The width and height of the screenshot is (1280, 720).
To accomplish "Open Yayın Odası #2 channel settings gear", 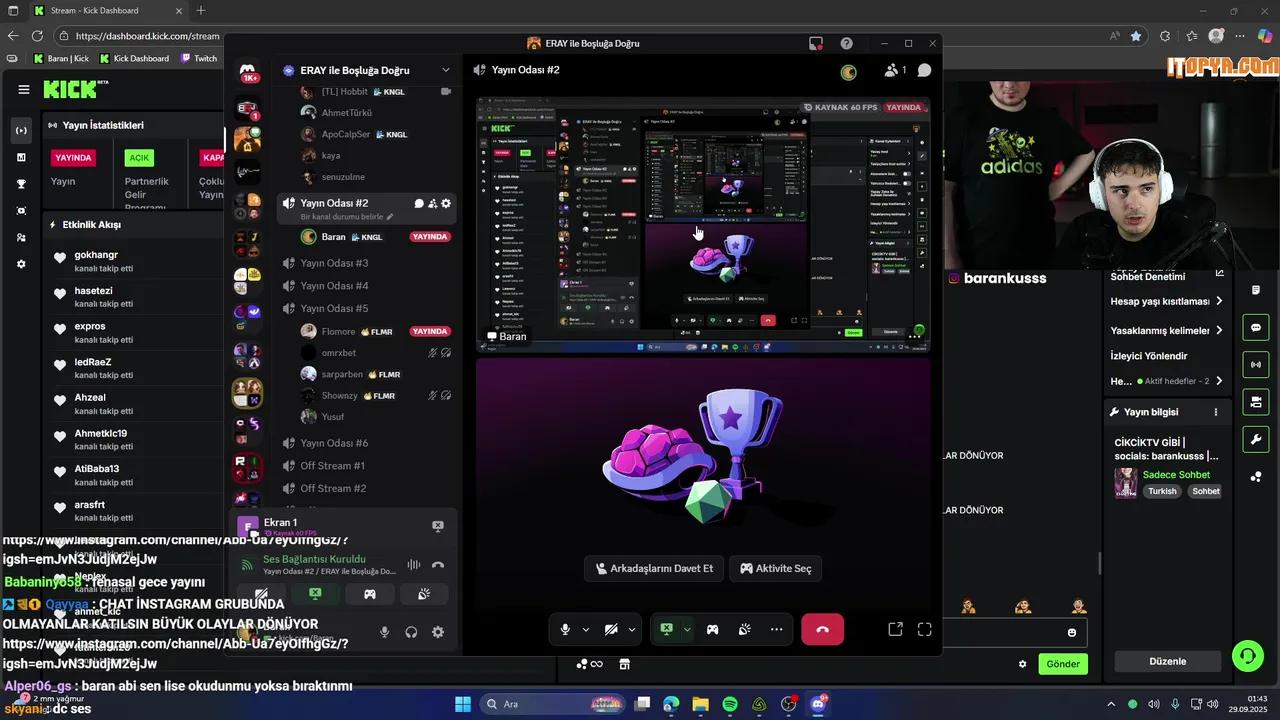I will (446, 203).
